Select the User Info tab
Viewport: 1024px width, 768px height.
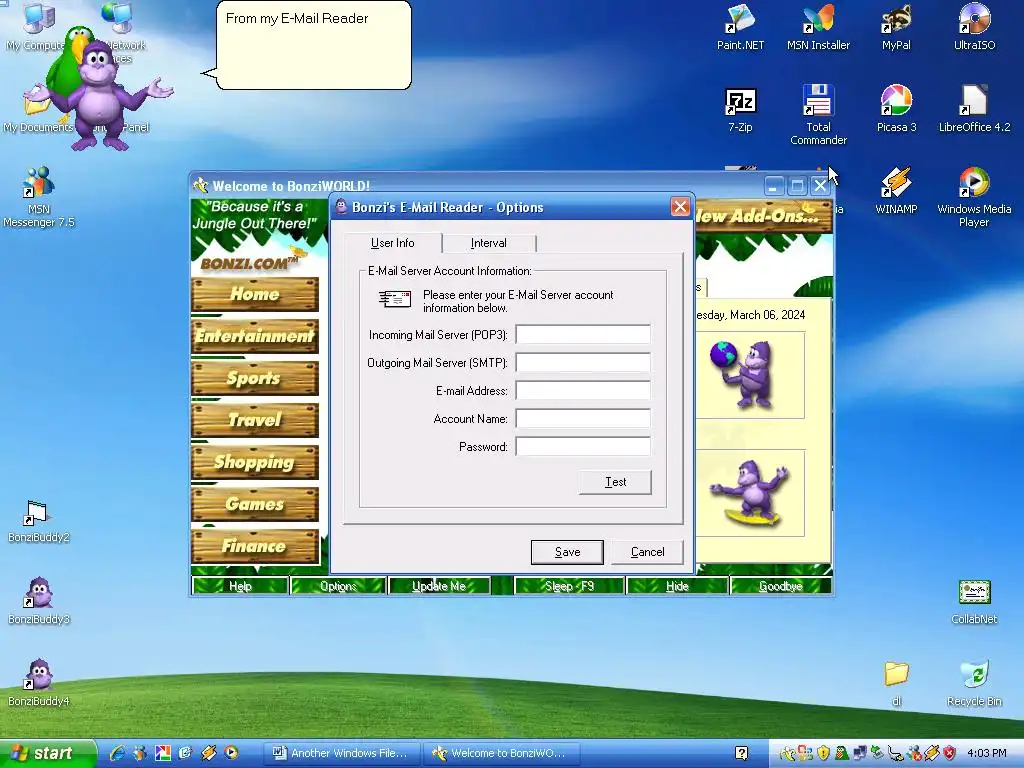coord(392,243)
